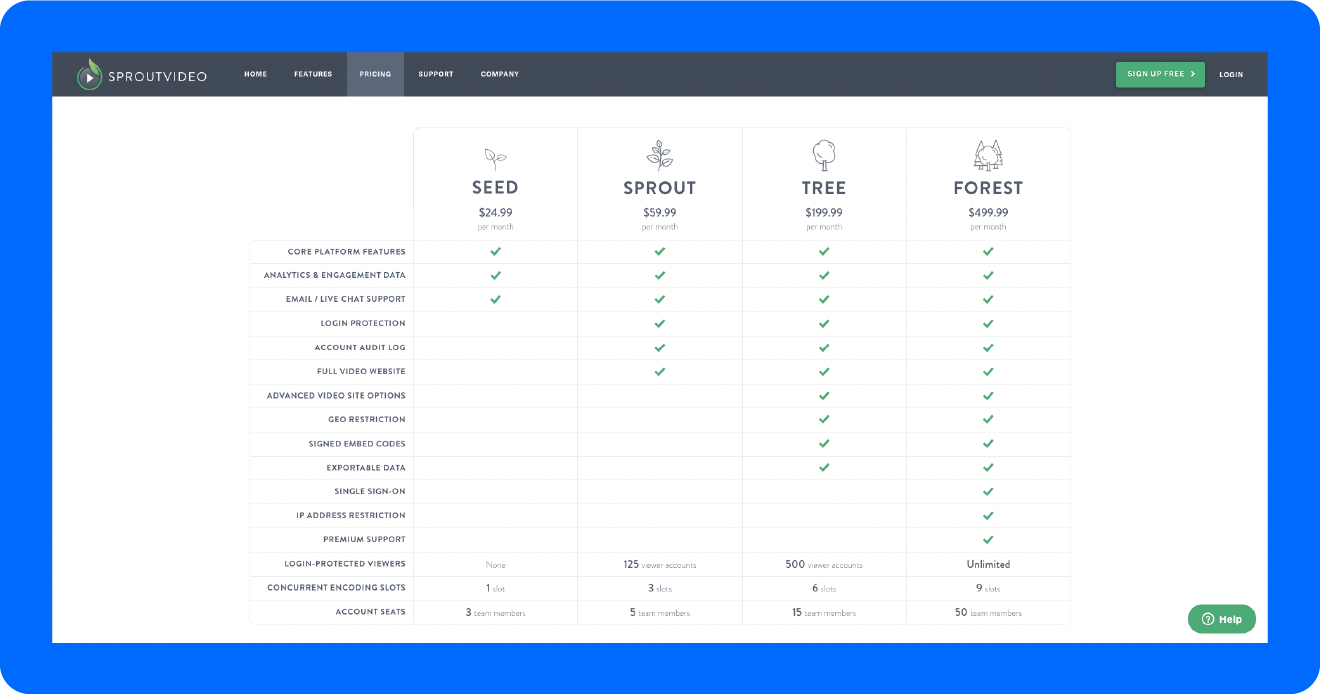Select the Seed plan seedling icon
Image resolution: width=1320 pixels, height=694 pixels.
pos(495,157)
